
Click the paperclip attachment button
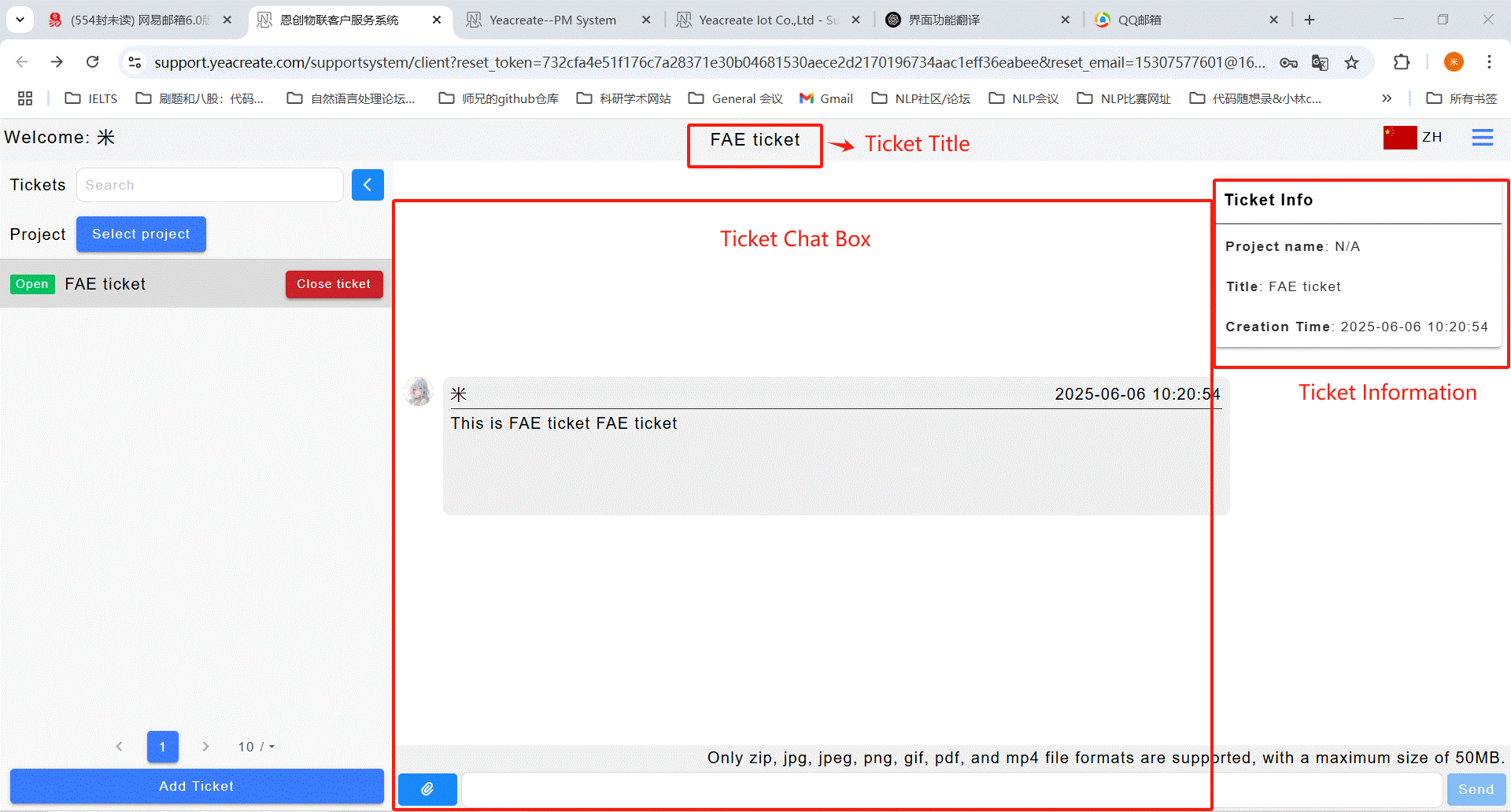pyautogui.click(x=427, y=788)
